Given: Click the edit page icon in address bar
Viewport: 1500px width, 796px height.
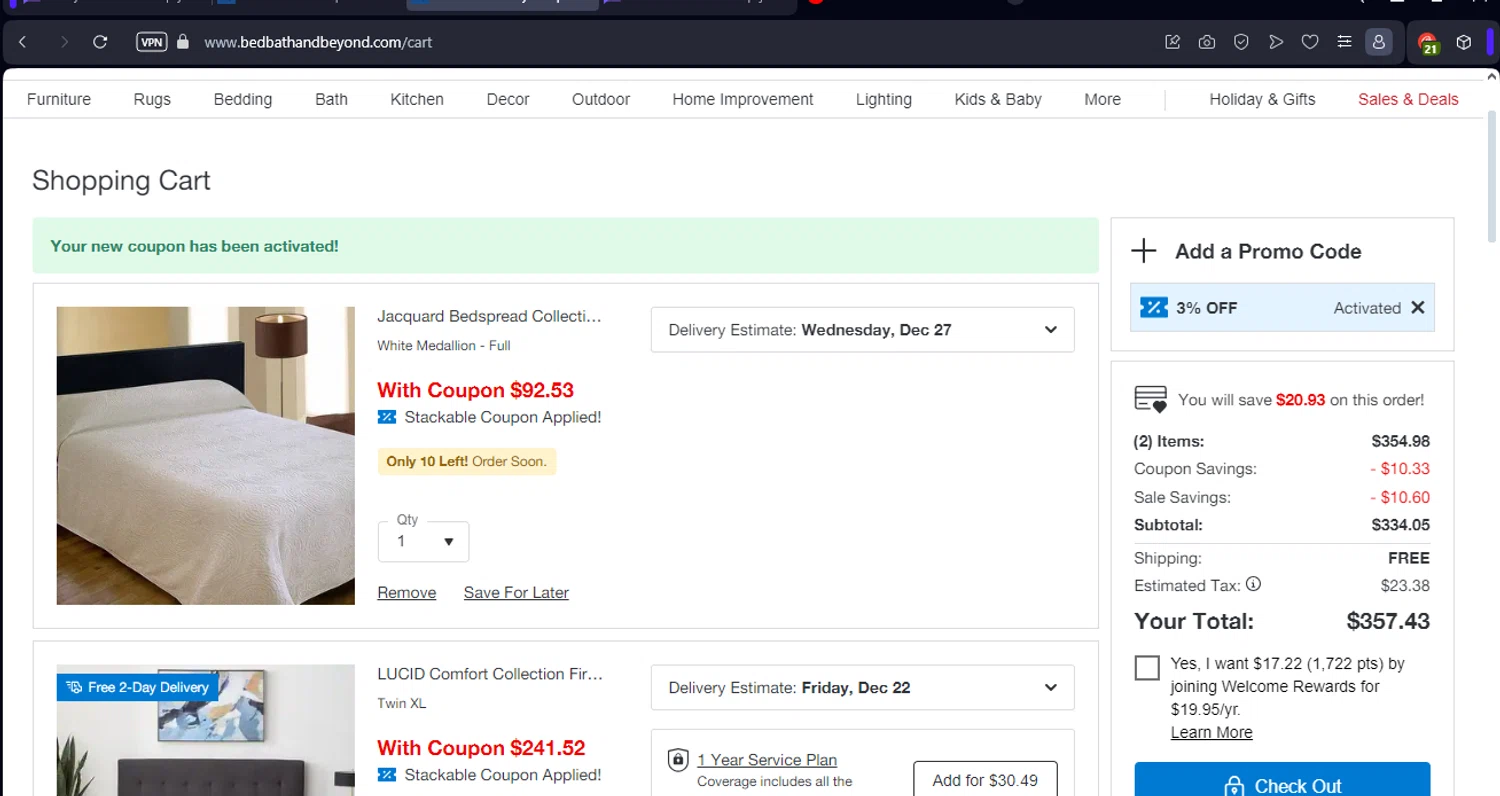Looking at the screenshot, I should click(1173, 42).
